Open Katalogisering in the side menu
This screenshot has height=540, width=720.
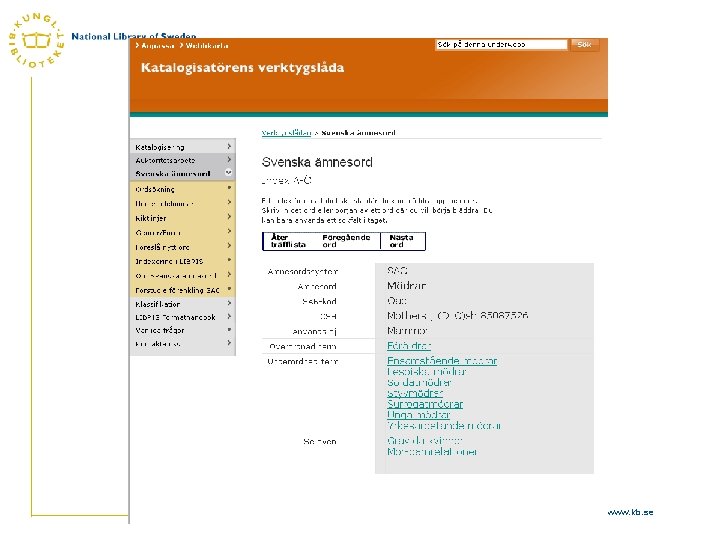[x=160, y=147]
